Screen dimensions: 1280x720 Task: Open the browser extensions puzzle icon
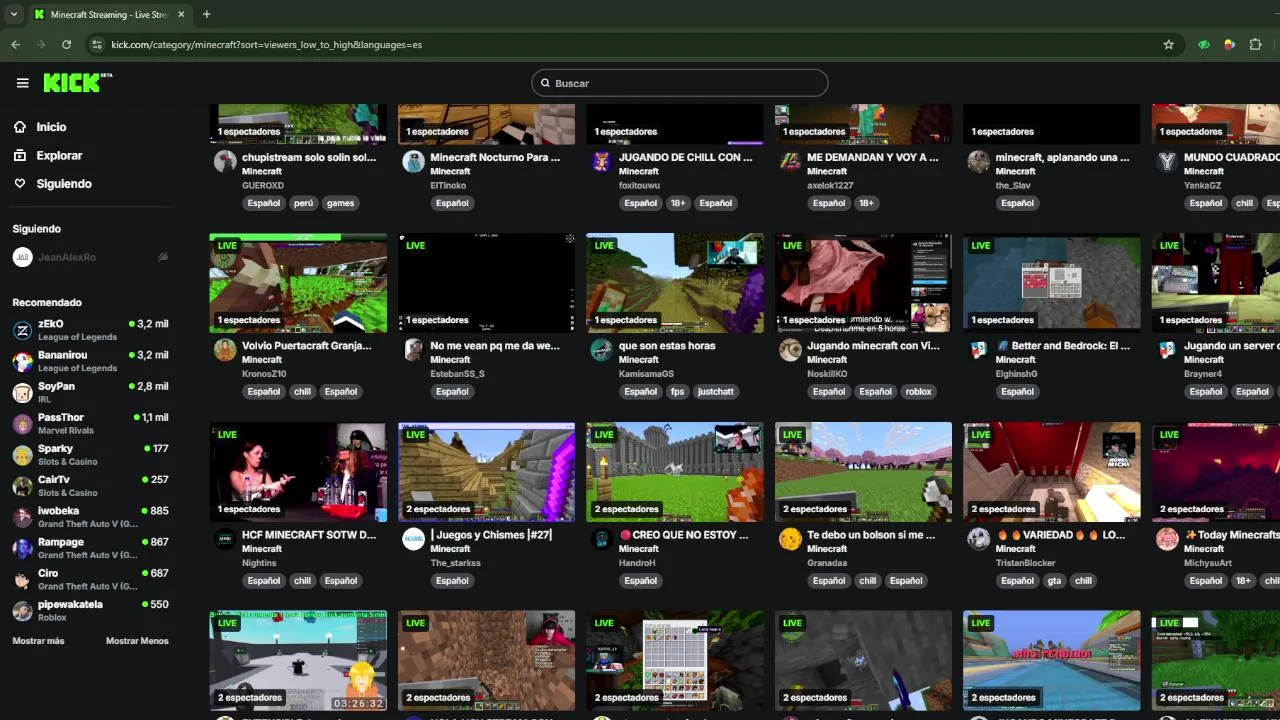[1256, 44]
